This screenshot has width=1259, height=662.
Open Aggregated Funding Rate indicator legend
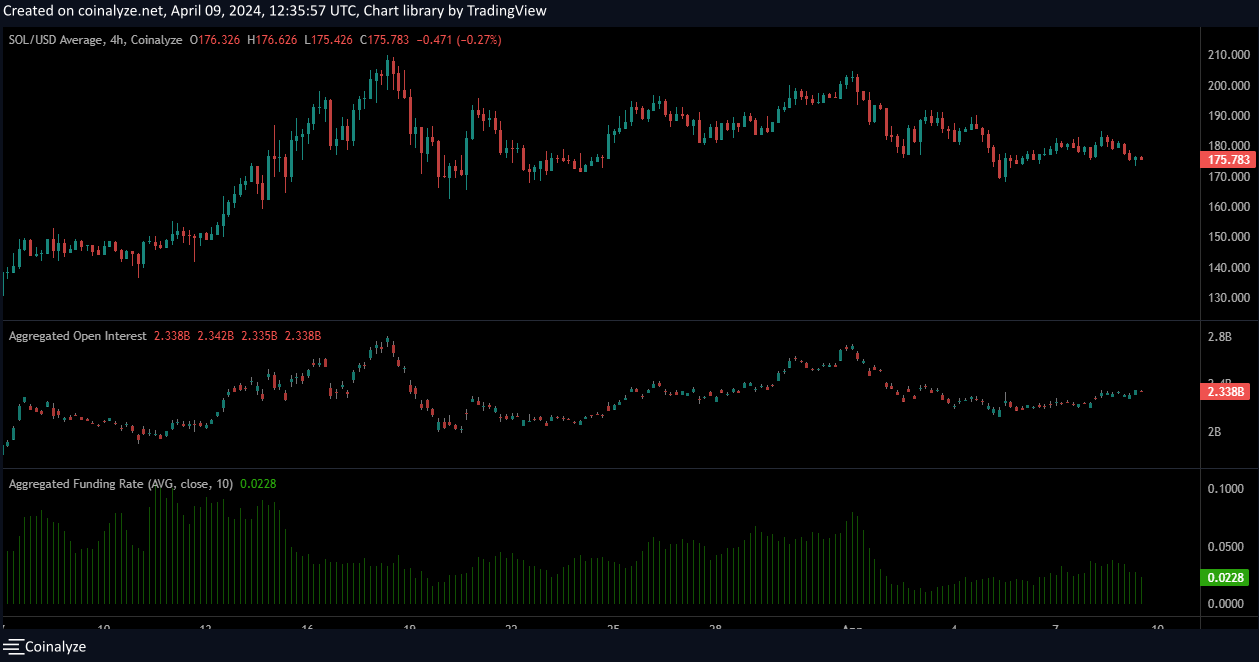(120, 484)
